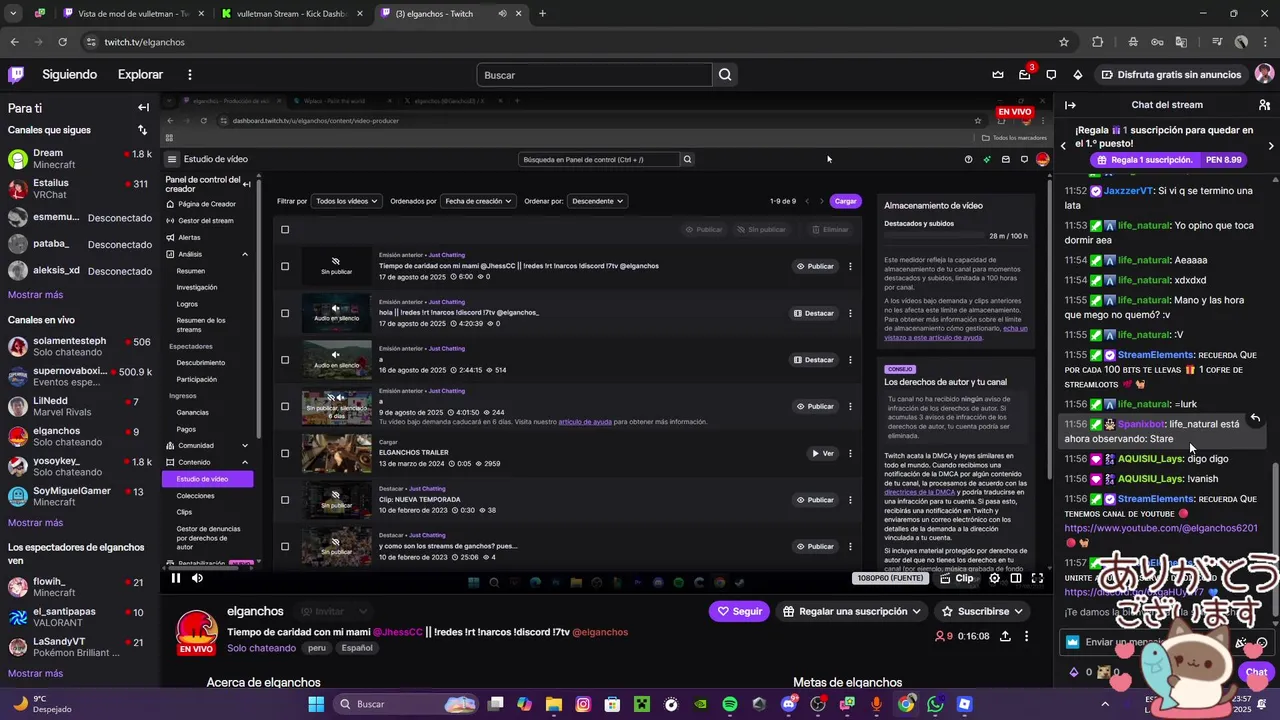Pause the stream playback
The image size is (1280, 720).
point(176,578)
